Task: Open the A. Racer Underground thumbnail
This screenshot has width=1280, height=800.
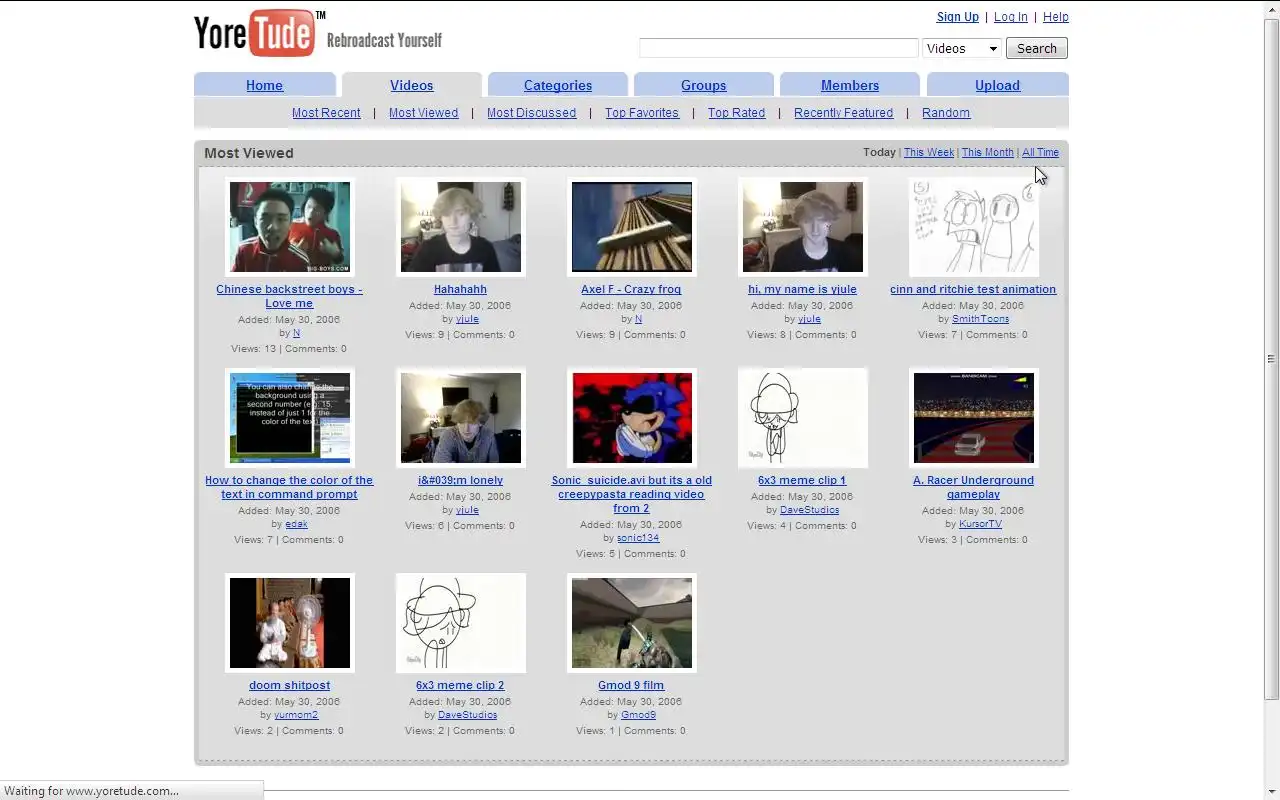Action: coord(974,418)
